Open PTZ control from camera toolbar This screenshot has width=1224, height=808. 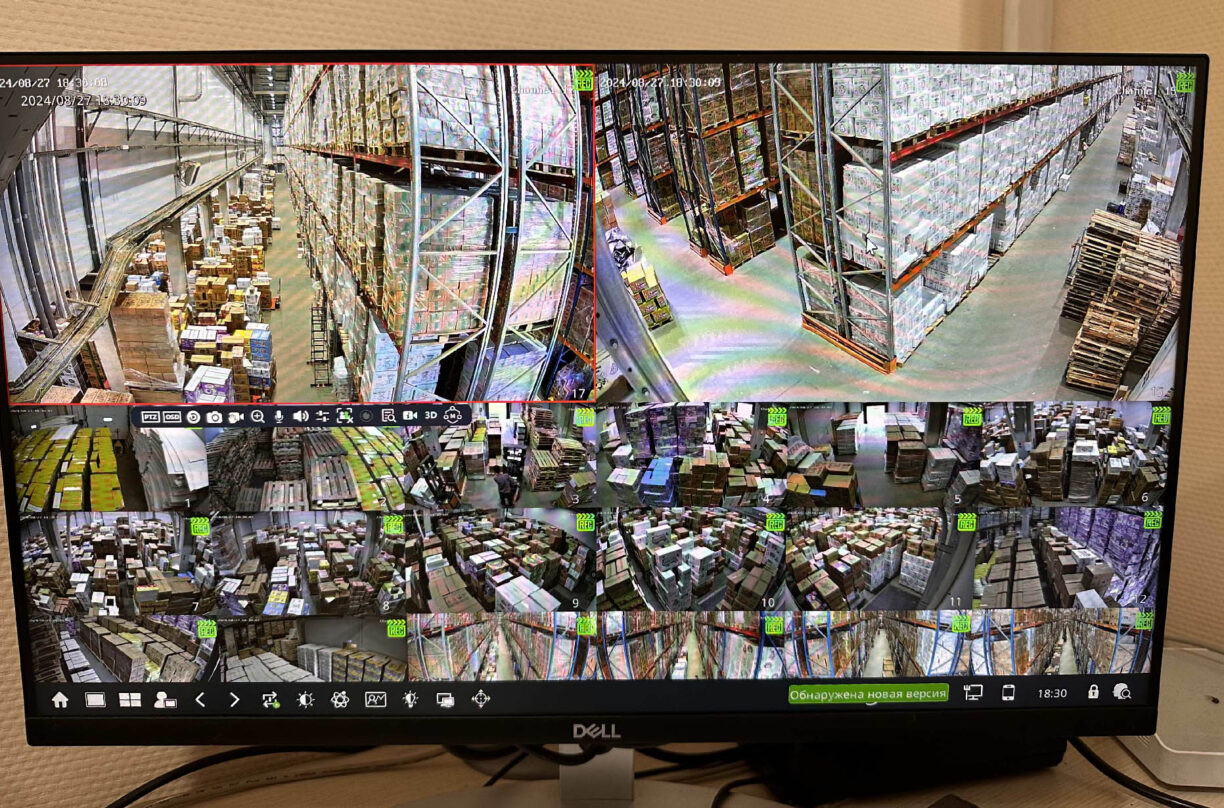tap(149, 416)
